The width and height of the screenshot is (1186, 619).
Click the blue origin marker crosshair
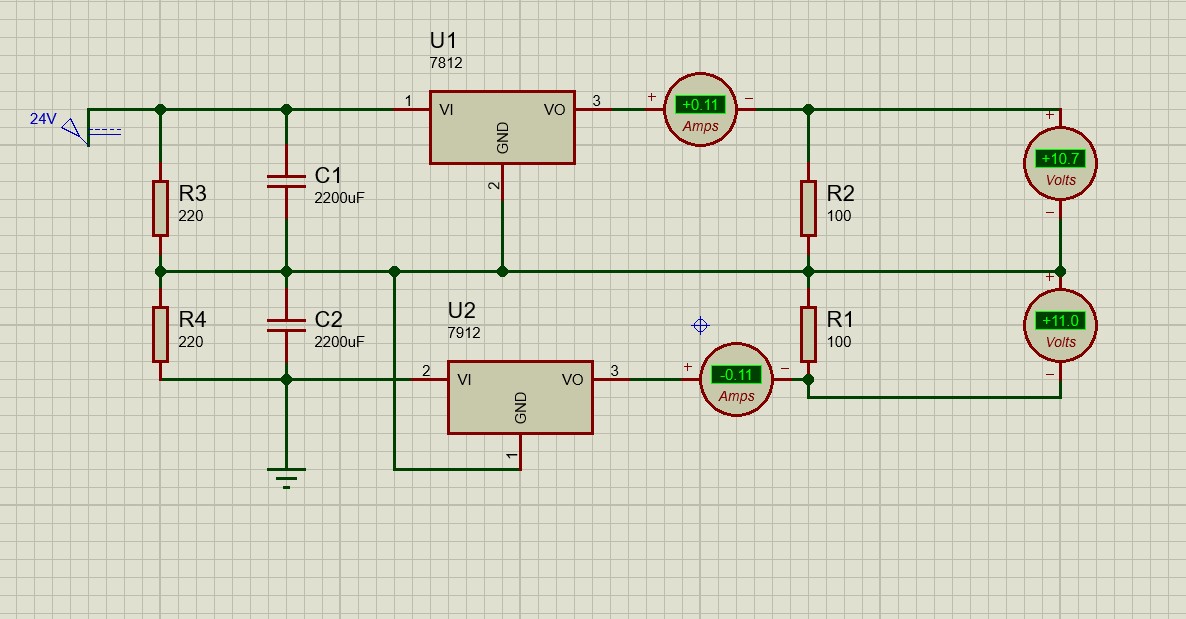pyautogui.click(x=700, y=325)
